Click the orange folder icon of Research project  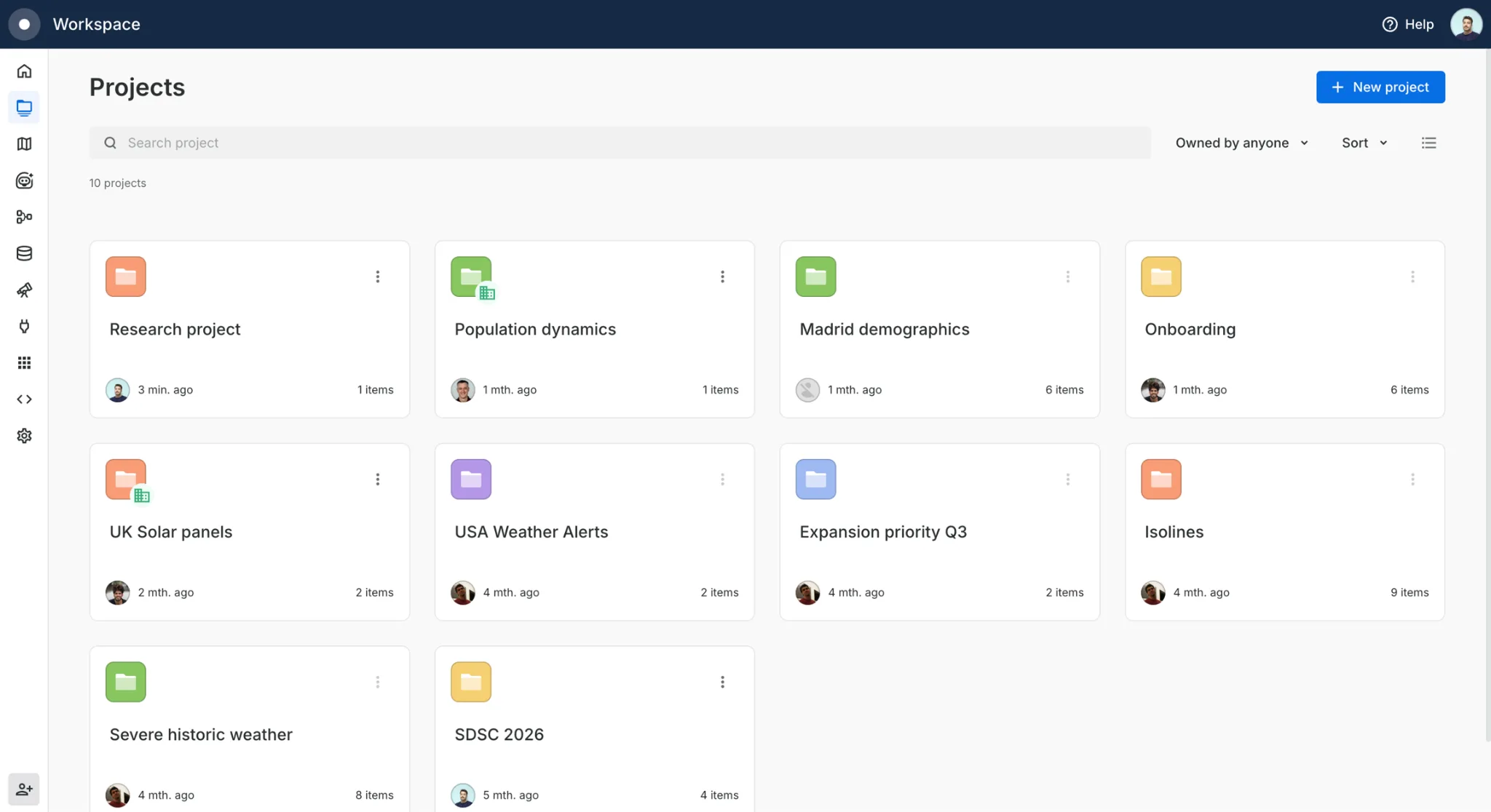[125, 276]
